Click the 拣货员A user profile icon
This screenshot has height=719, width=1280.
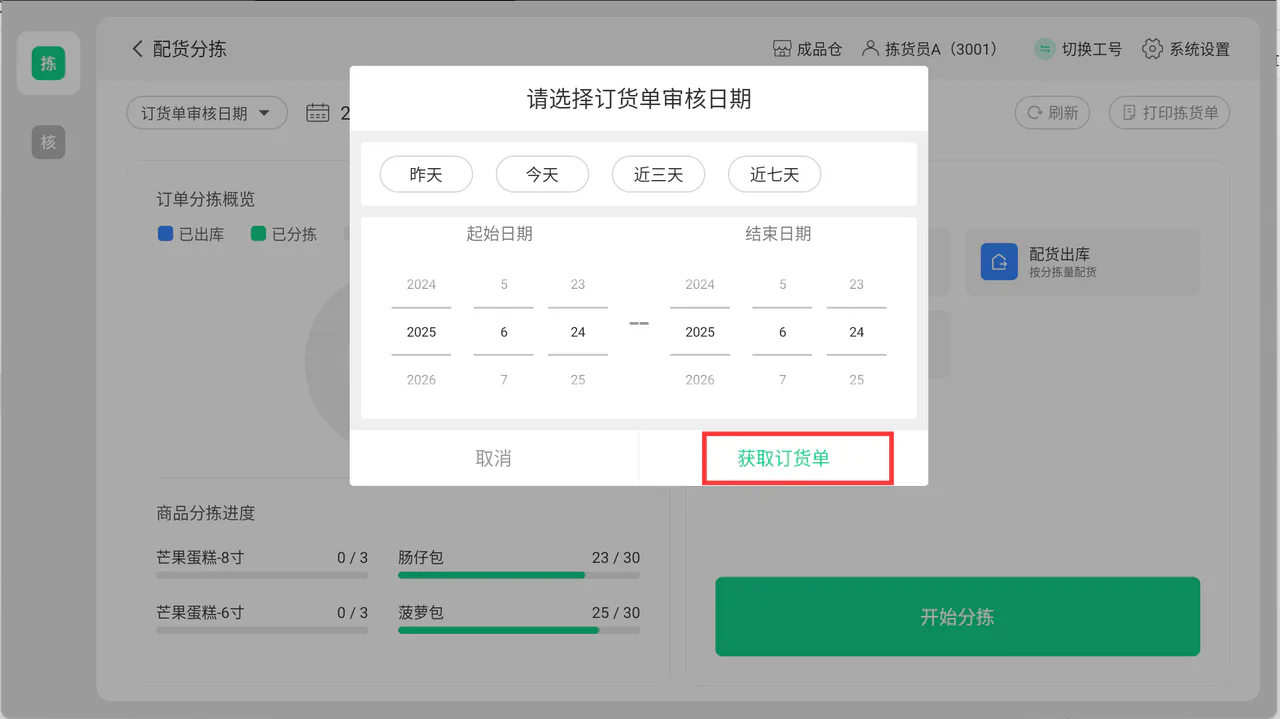tap(870, 49)
